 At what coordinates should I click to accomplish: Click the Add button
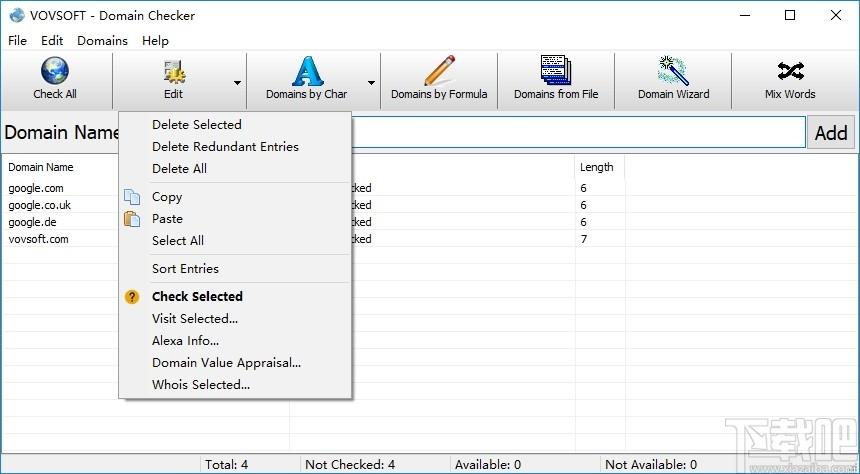[x=830, y=132]
